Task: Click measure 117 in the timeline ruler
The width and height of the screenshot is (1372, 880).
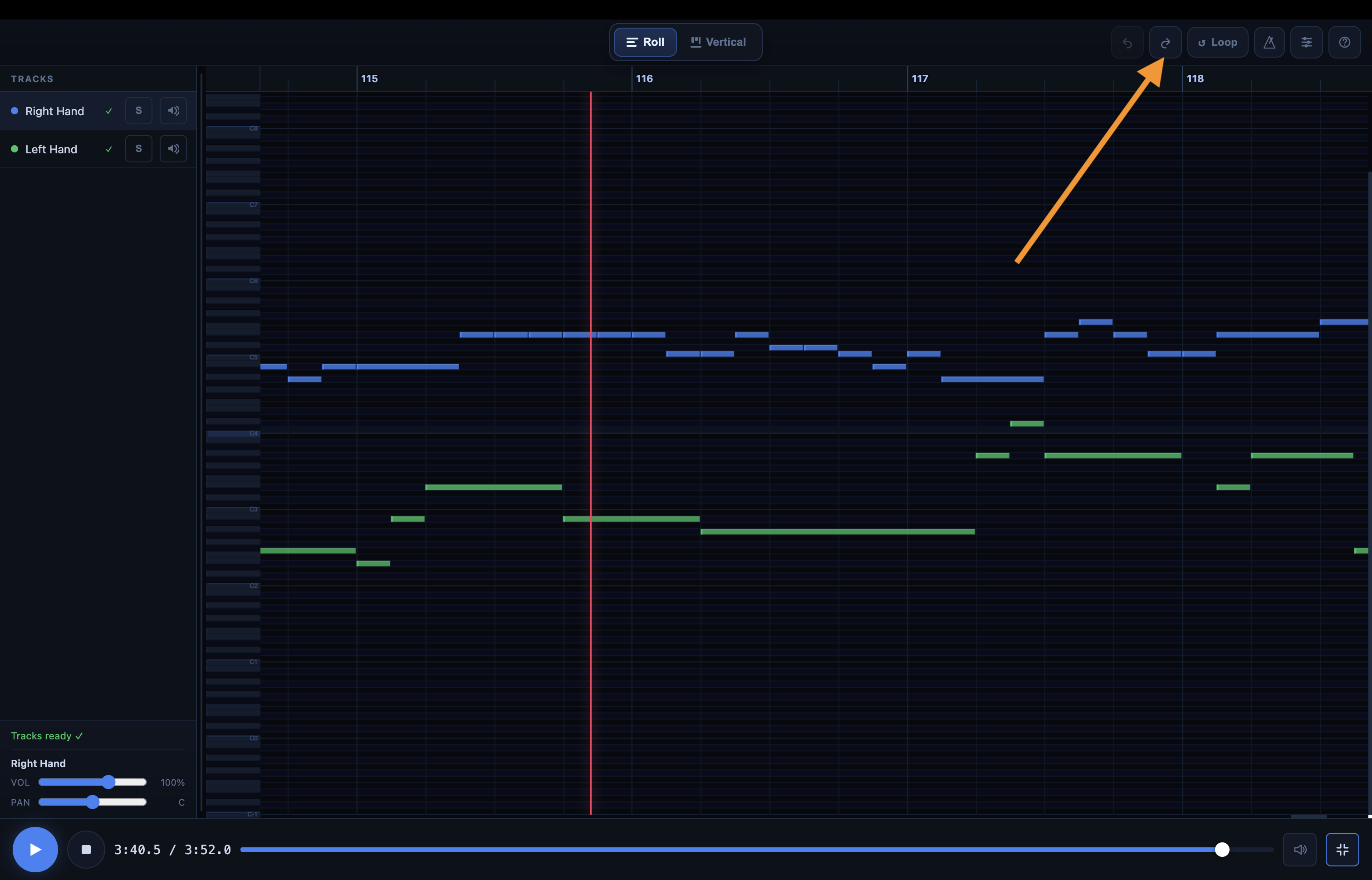Action: [x=919, y=79]
